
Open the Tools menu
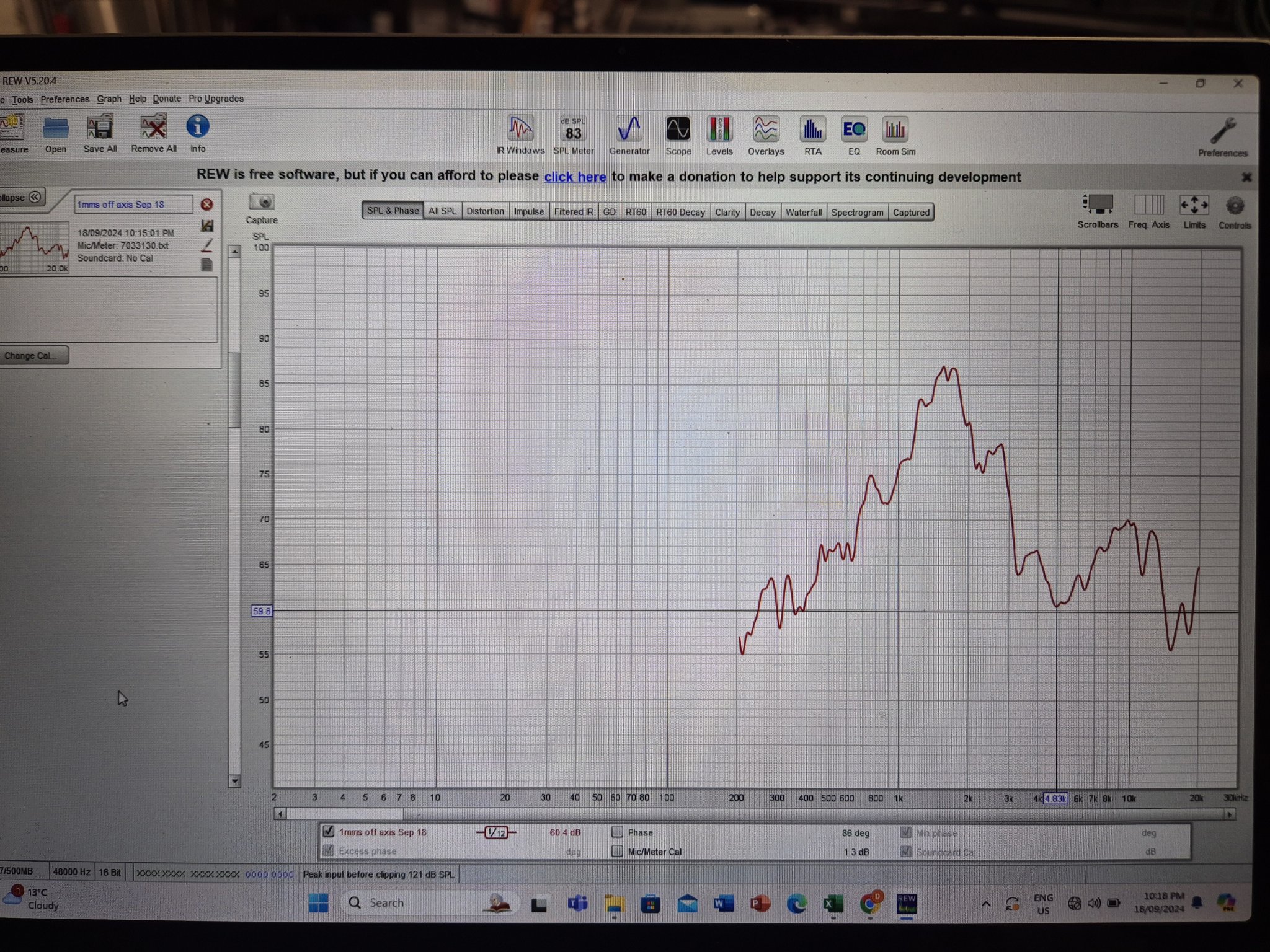pyautogui.click(x=22, y=99)
